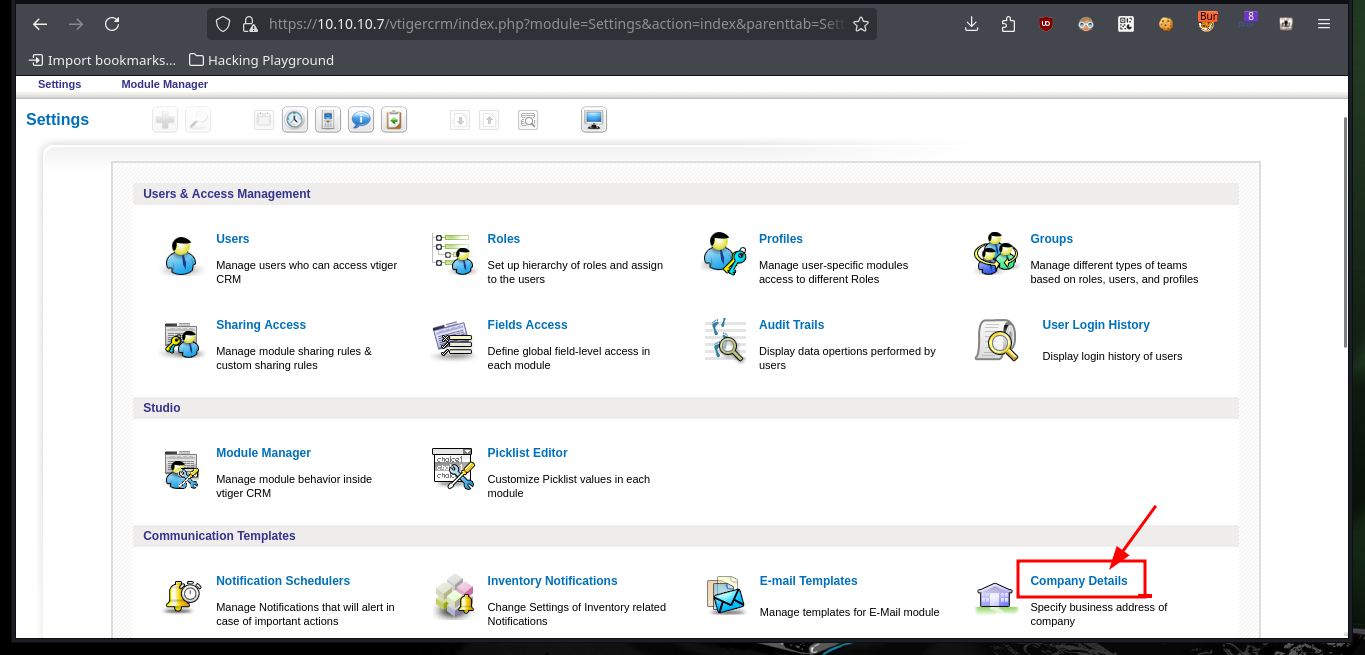This screenshot has height=655, width=1365.
Task: Open the Firefox hamburger application menu
Action: pyautogui.click(x=1324, y=24)
